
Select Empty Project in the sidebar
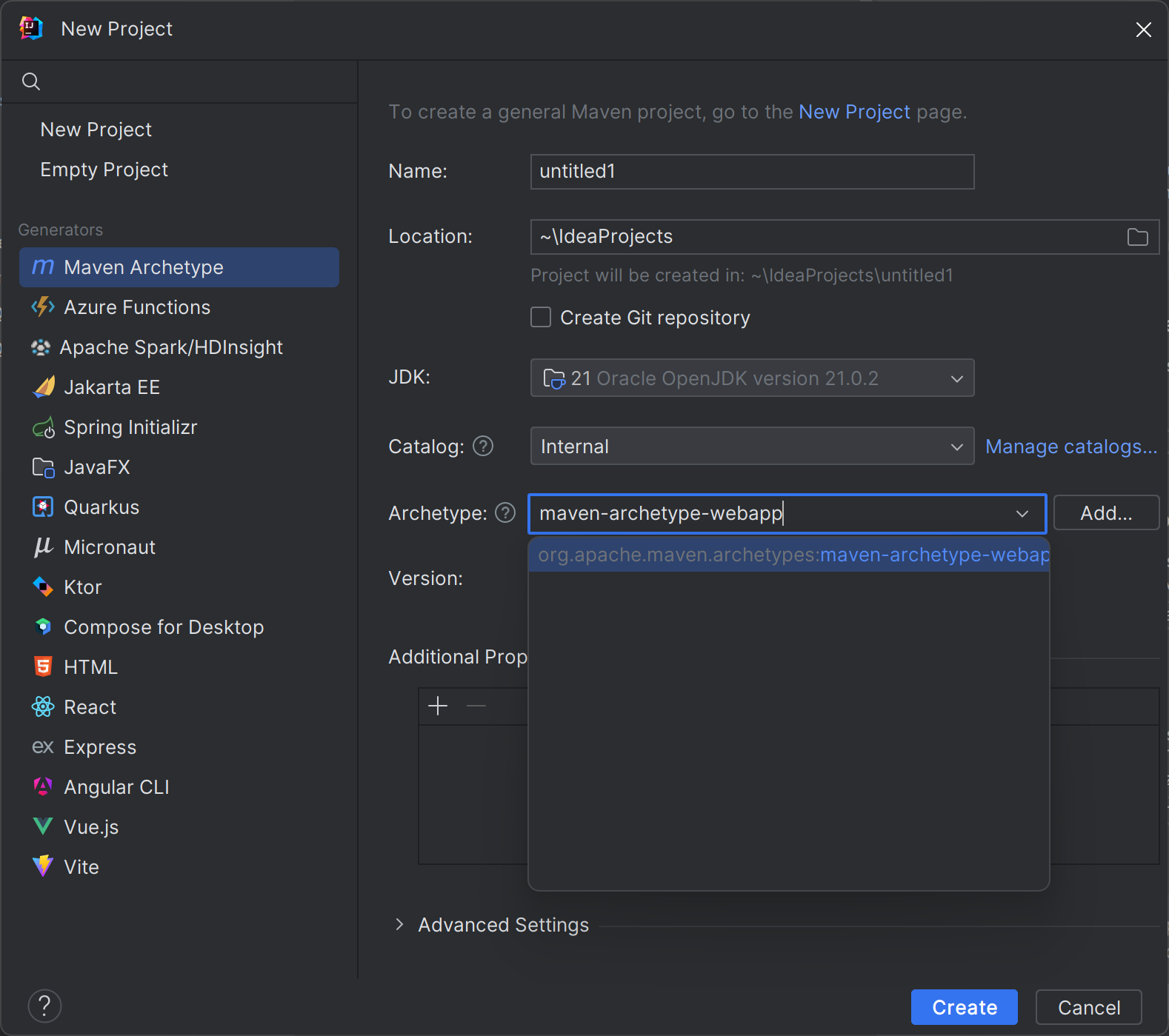click(104, 170)
